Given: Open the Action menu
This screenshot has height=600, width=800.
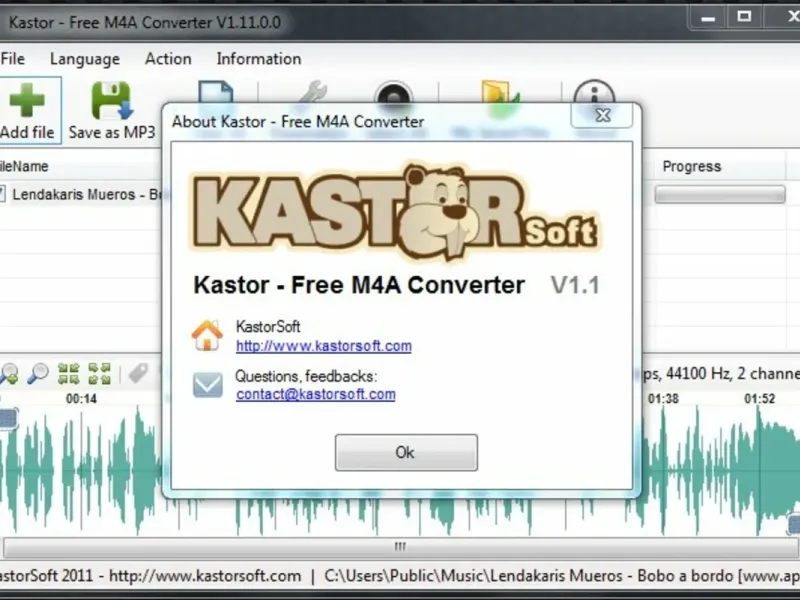Looking at the screenshot, I should [x=168, y=59].
